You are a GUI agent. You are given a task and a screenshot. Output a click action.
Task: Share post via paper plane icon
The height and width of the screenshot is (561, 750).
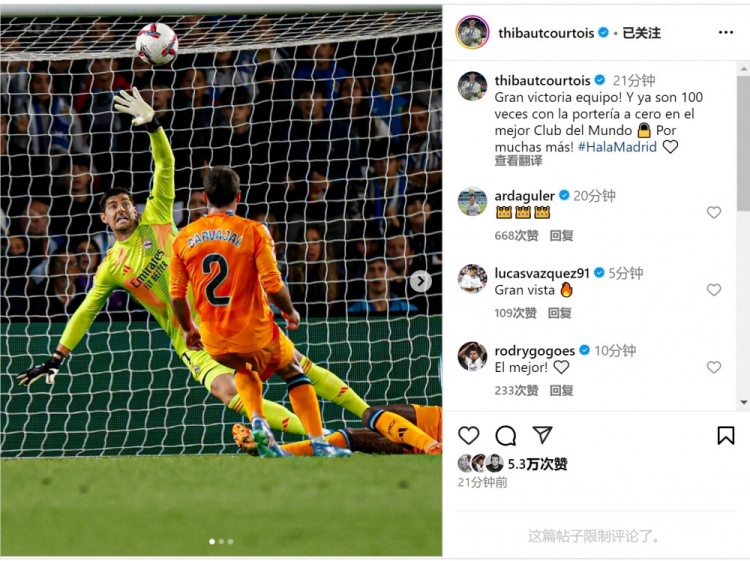(x=542, y=435)
